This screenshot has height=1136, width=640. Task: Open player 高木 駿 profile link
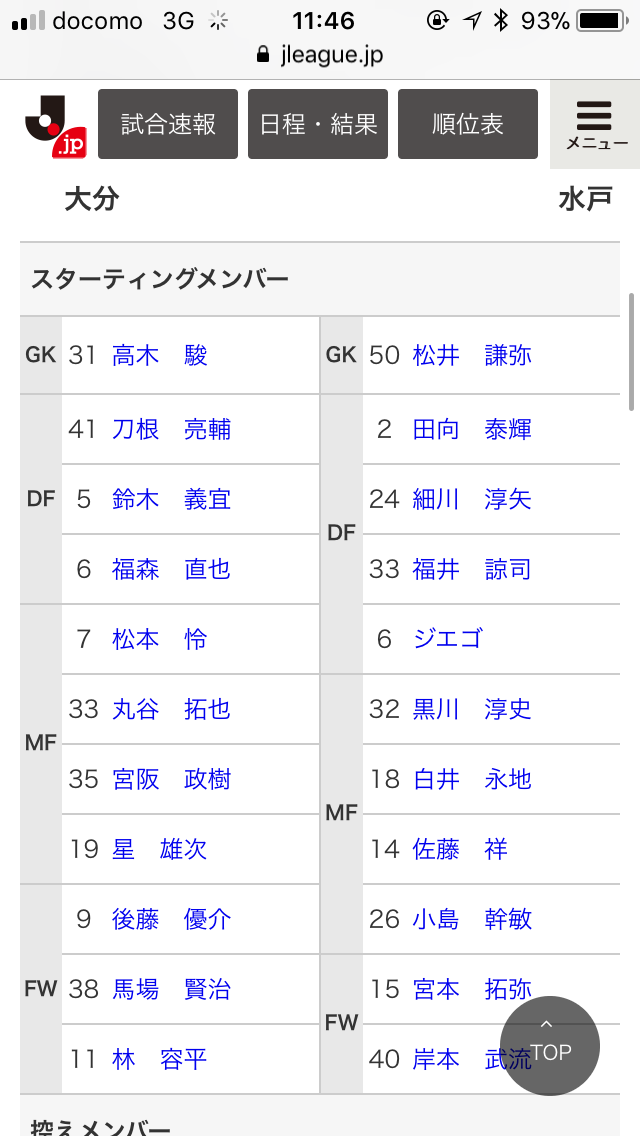(160, 355)
